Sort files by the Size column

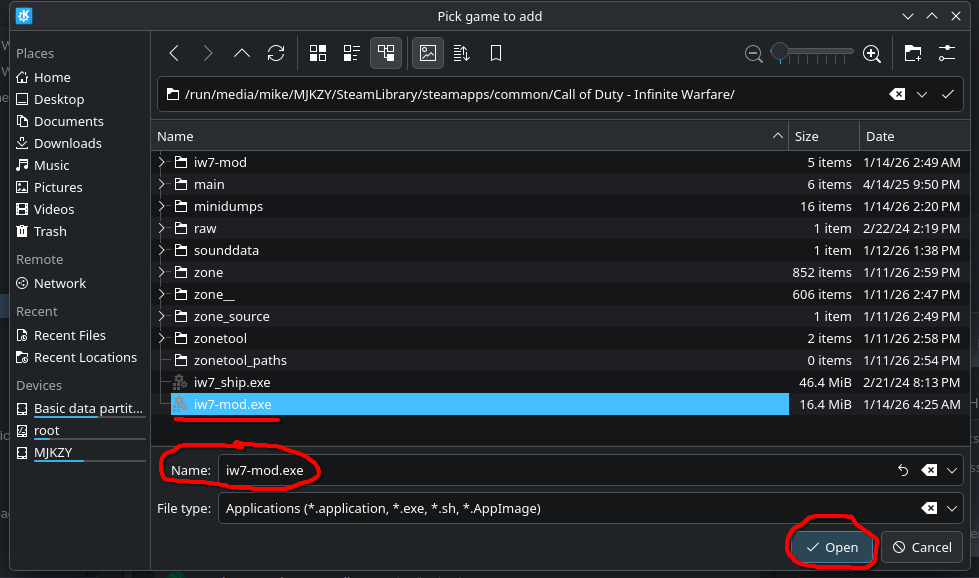[x=806, y=136]
